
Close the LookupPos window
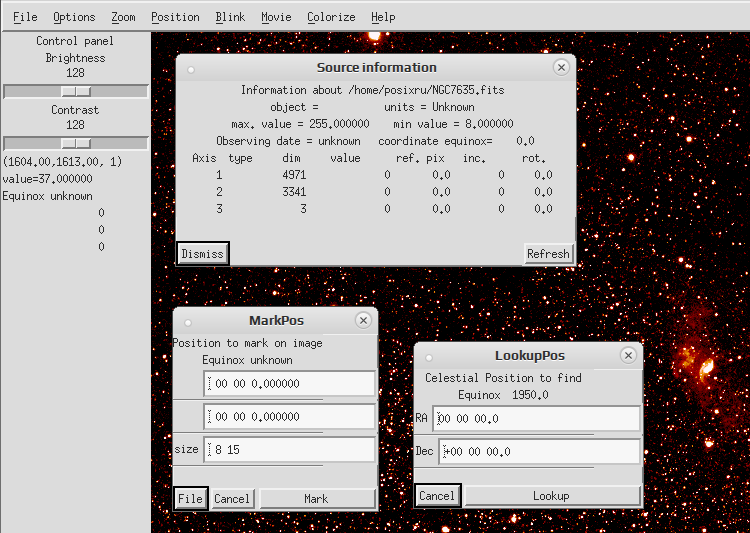(629, 355)
